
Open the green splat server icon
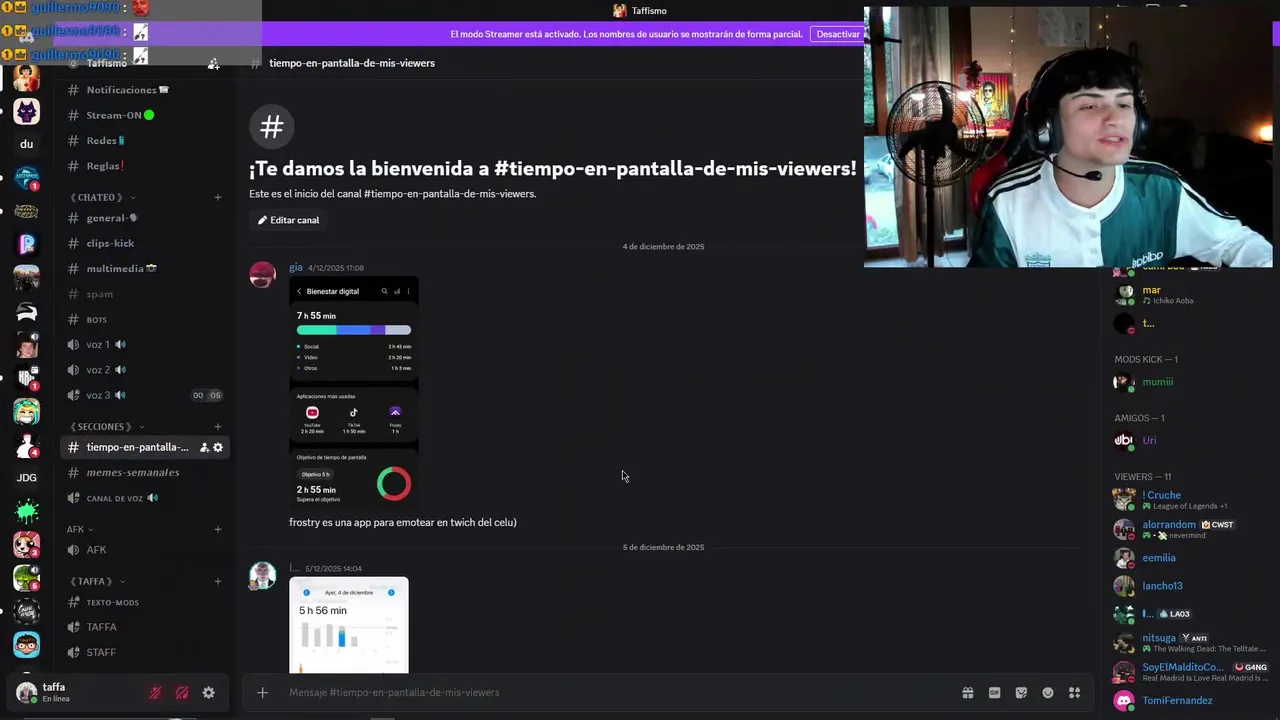click(x=26, y=511)
